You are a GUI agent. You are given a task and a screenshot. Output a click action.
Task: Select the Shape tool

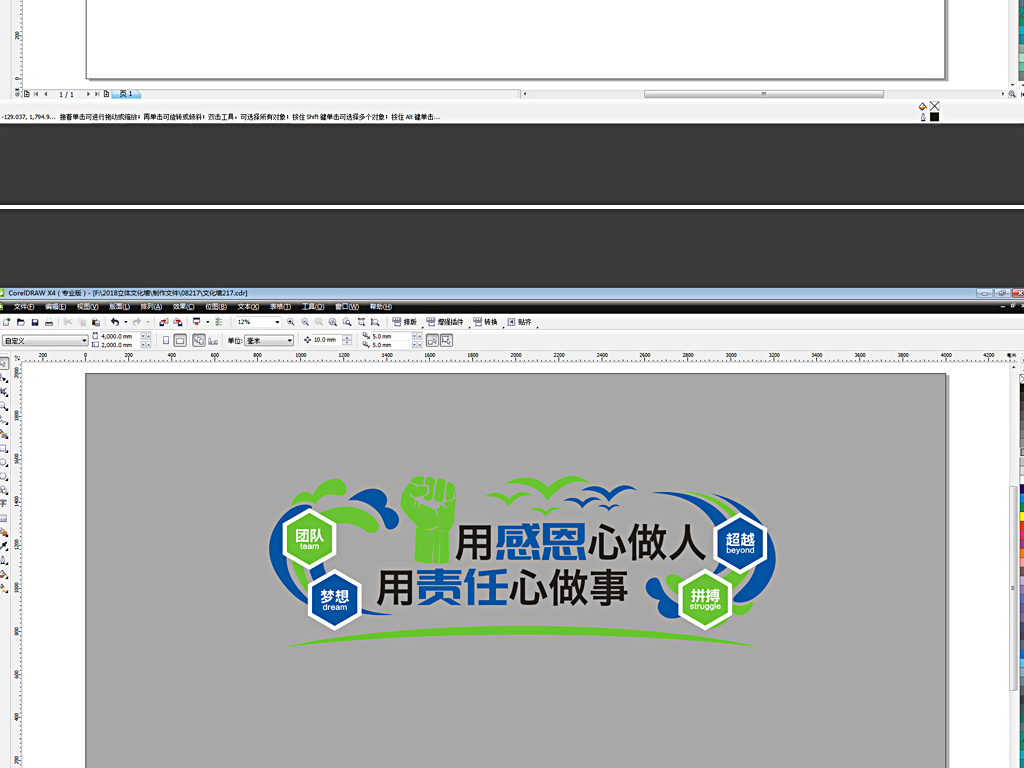6,380
